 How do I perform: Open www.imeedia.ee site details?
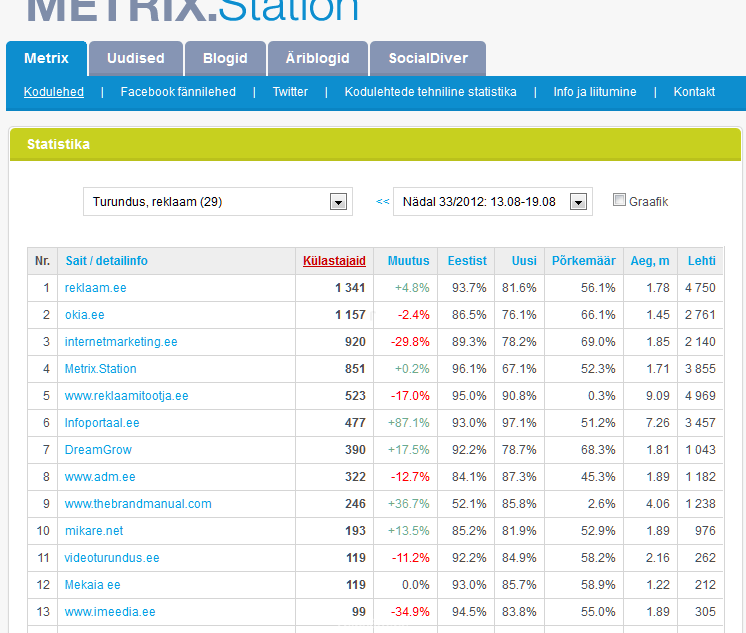[x=110, y=612]
